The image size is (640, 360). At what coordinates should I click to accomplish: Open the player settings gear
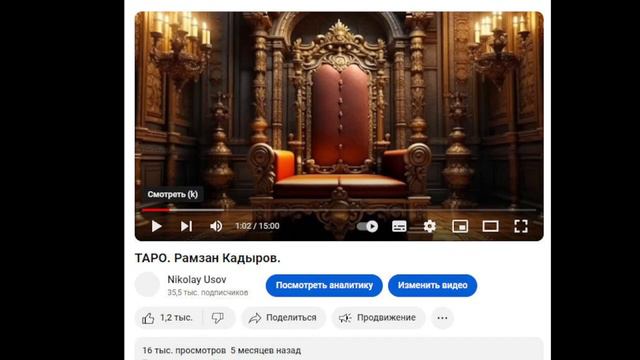click(x=429, y=226)
